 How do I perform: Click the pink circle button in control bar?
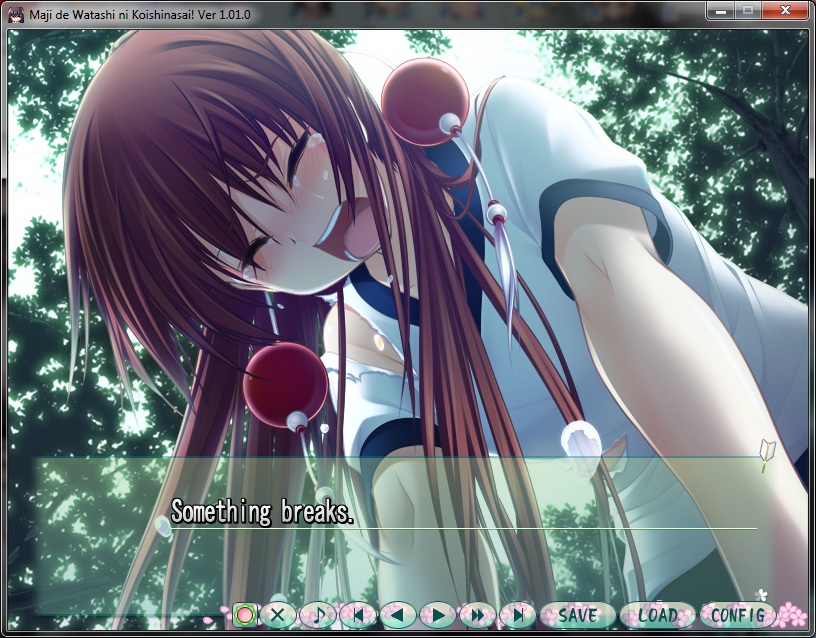point(245,616)
